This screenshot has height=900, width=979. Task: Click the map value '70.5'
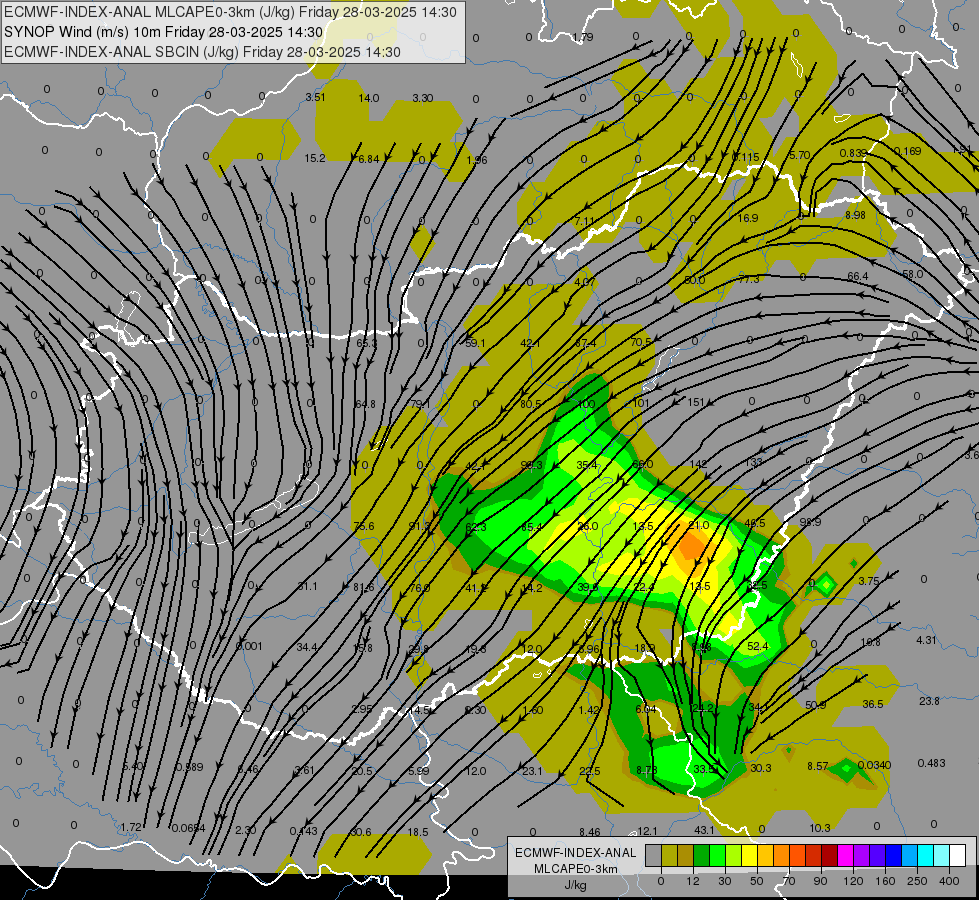[641, 342]
